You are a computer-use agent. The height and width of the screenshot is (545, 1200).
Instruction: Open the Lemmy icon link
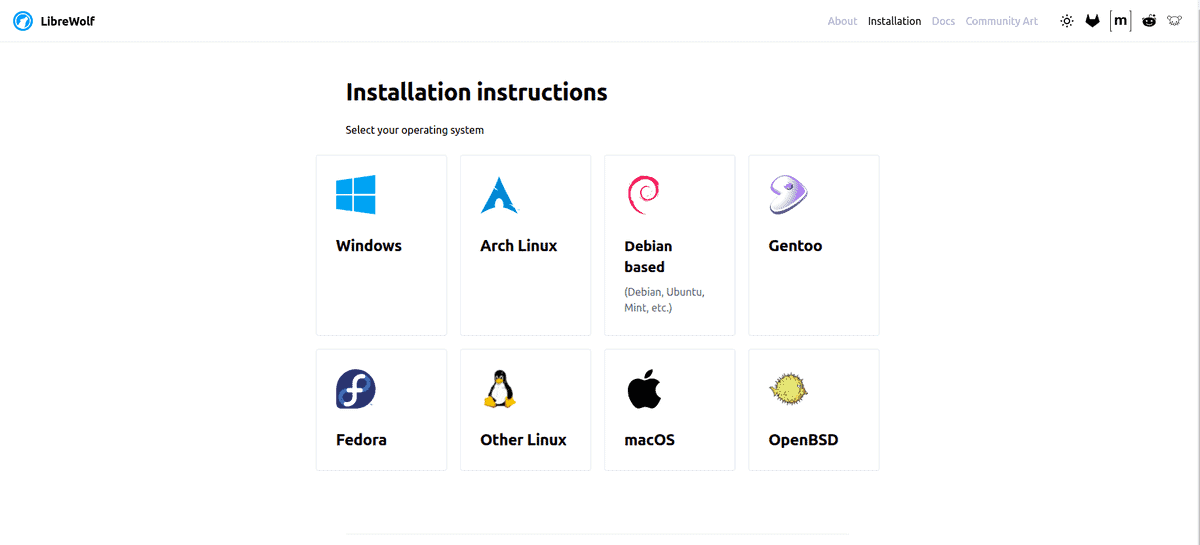pyautogui.click(x=1174, y=21)
